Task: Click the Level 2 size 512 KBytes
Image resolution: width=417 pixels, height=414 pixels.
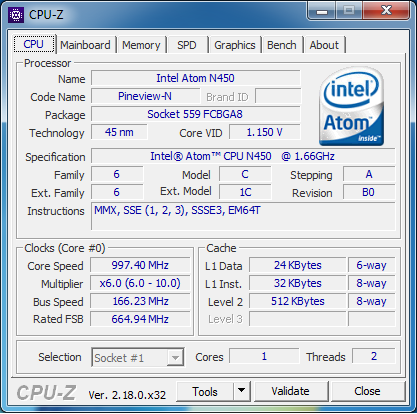Action: coord(298,301)
